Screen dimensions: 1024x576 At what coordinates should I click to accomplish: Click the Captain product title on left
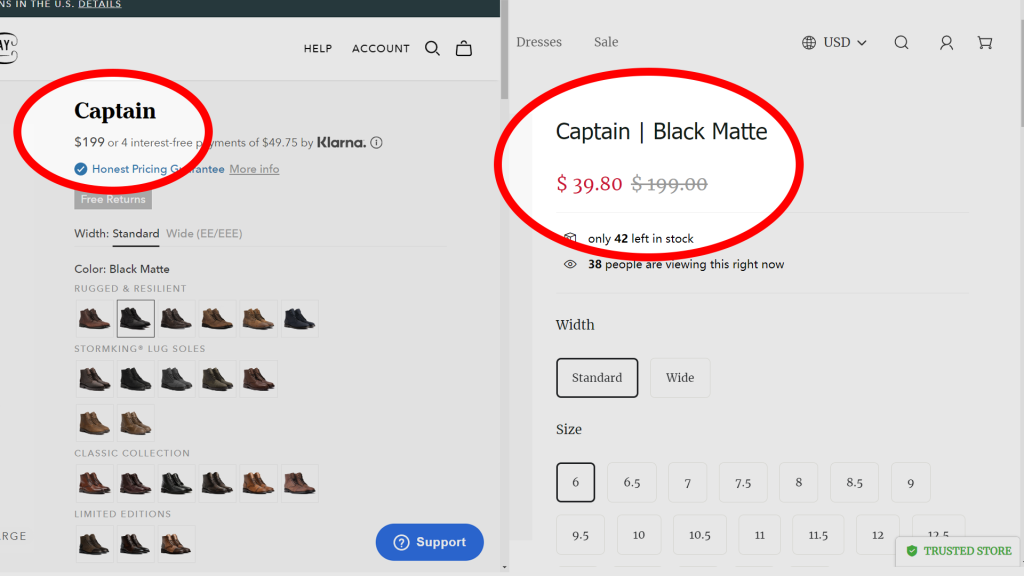point(115,111)
